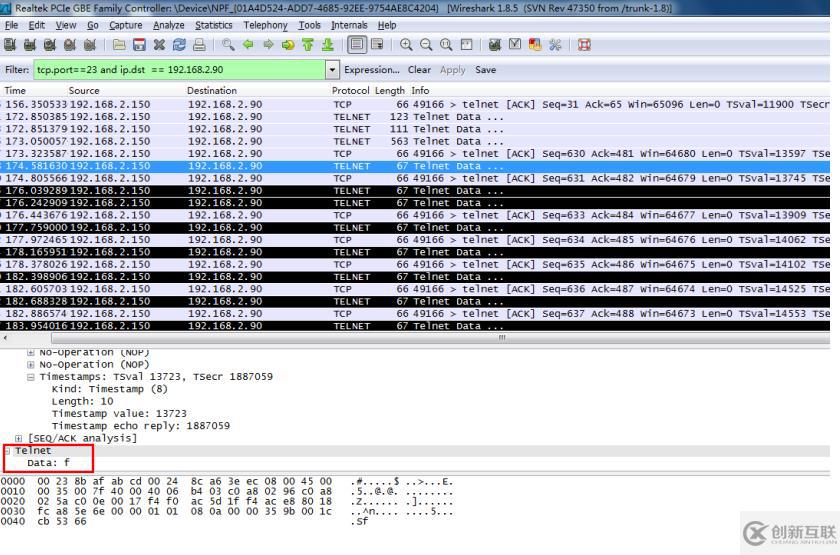Collapse the Telnet protocol tree node
This screenshot has width=840, height=555.
8,451
